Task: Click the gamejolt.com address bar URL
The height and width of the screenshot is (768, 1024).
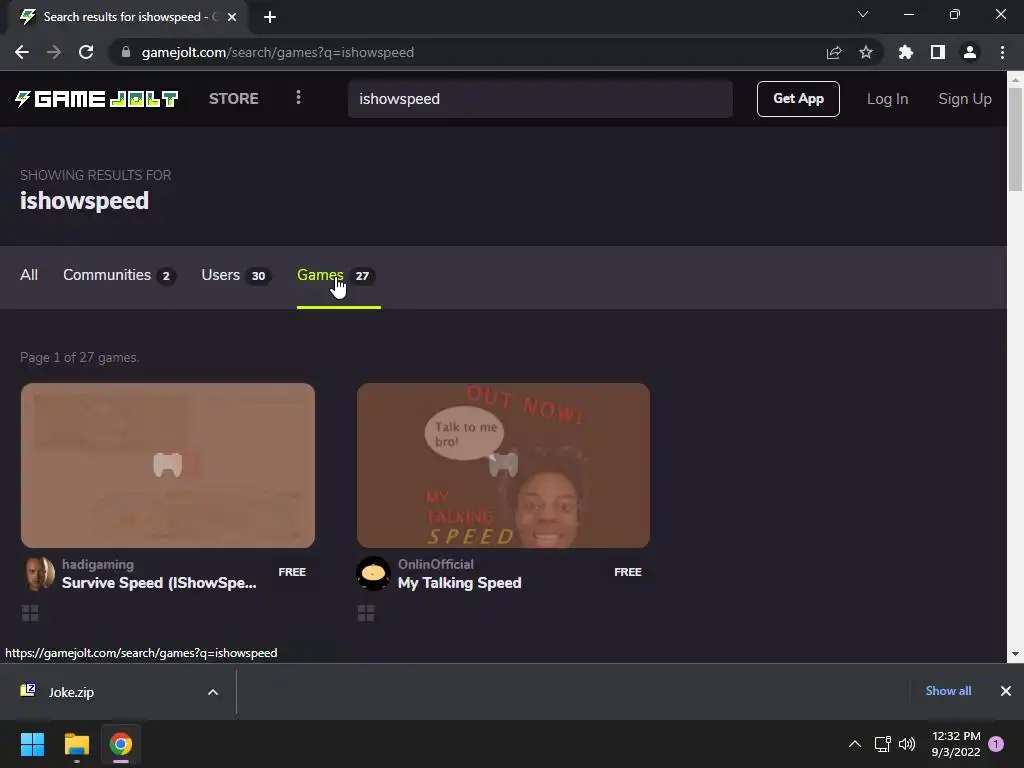Action: [278, 52]
